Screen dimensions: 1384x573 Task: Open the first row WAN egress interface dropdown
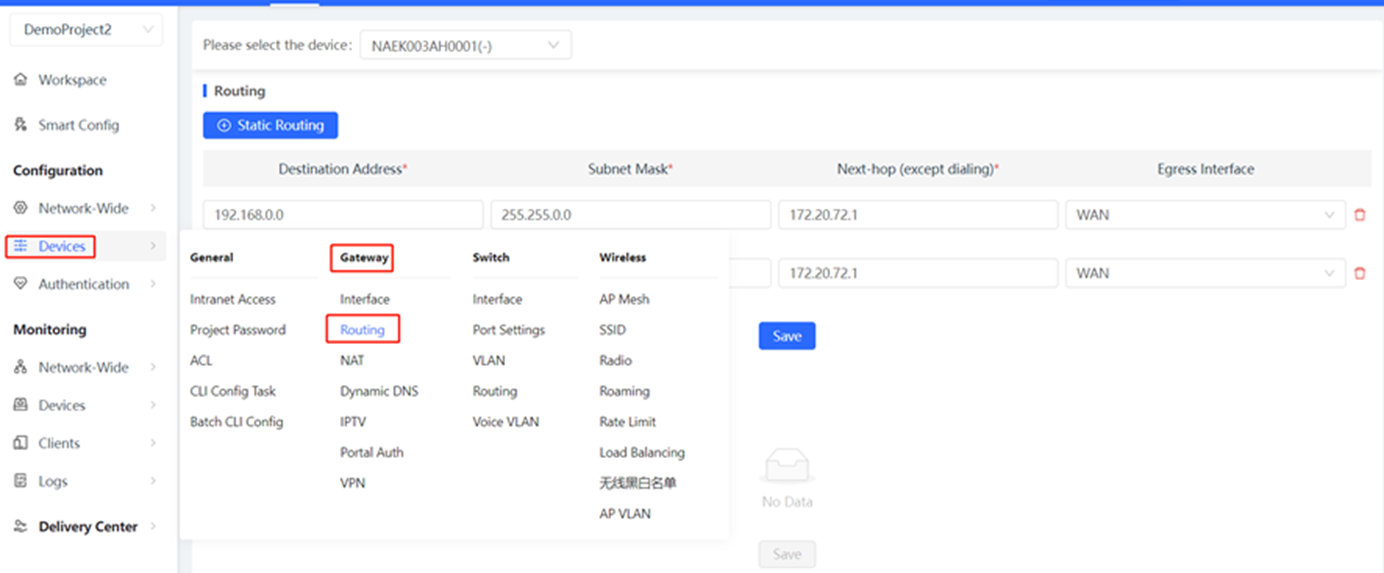(x=1205, y=215)
